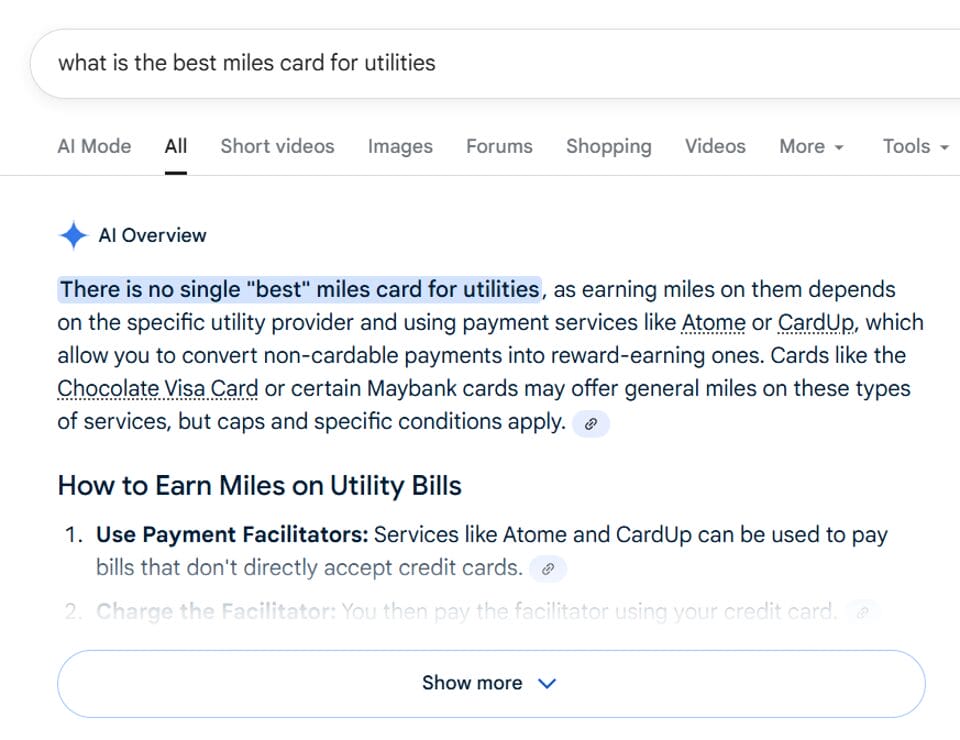960x740 pixels.
Task: Expand overview with Show more chevron
Action: [x=547, y=684]
